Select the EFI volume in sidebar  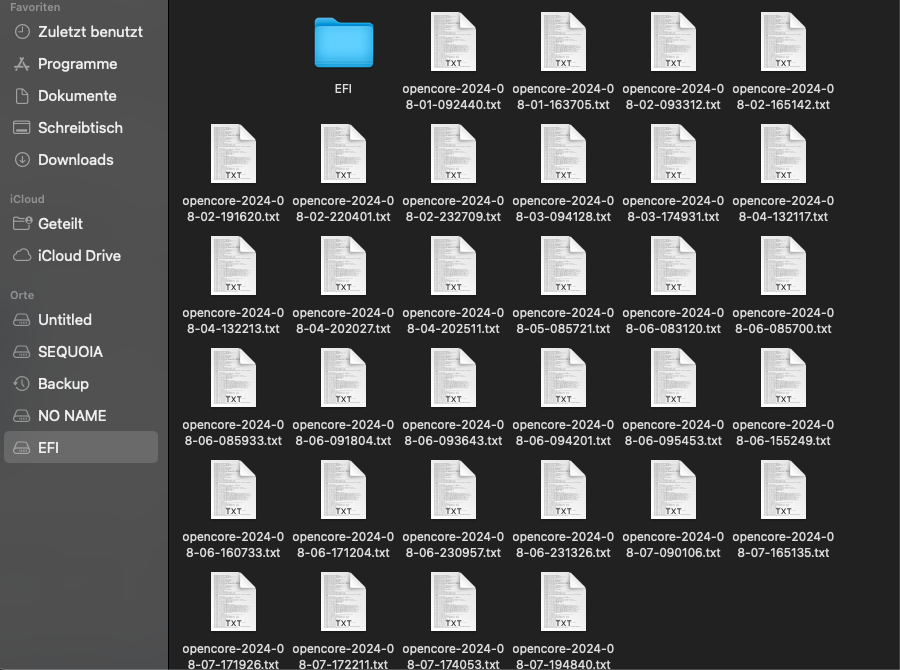(81, 447)
